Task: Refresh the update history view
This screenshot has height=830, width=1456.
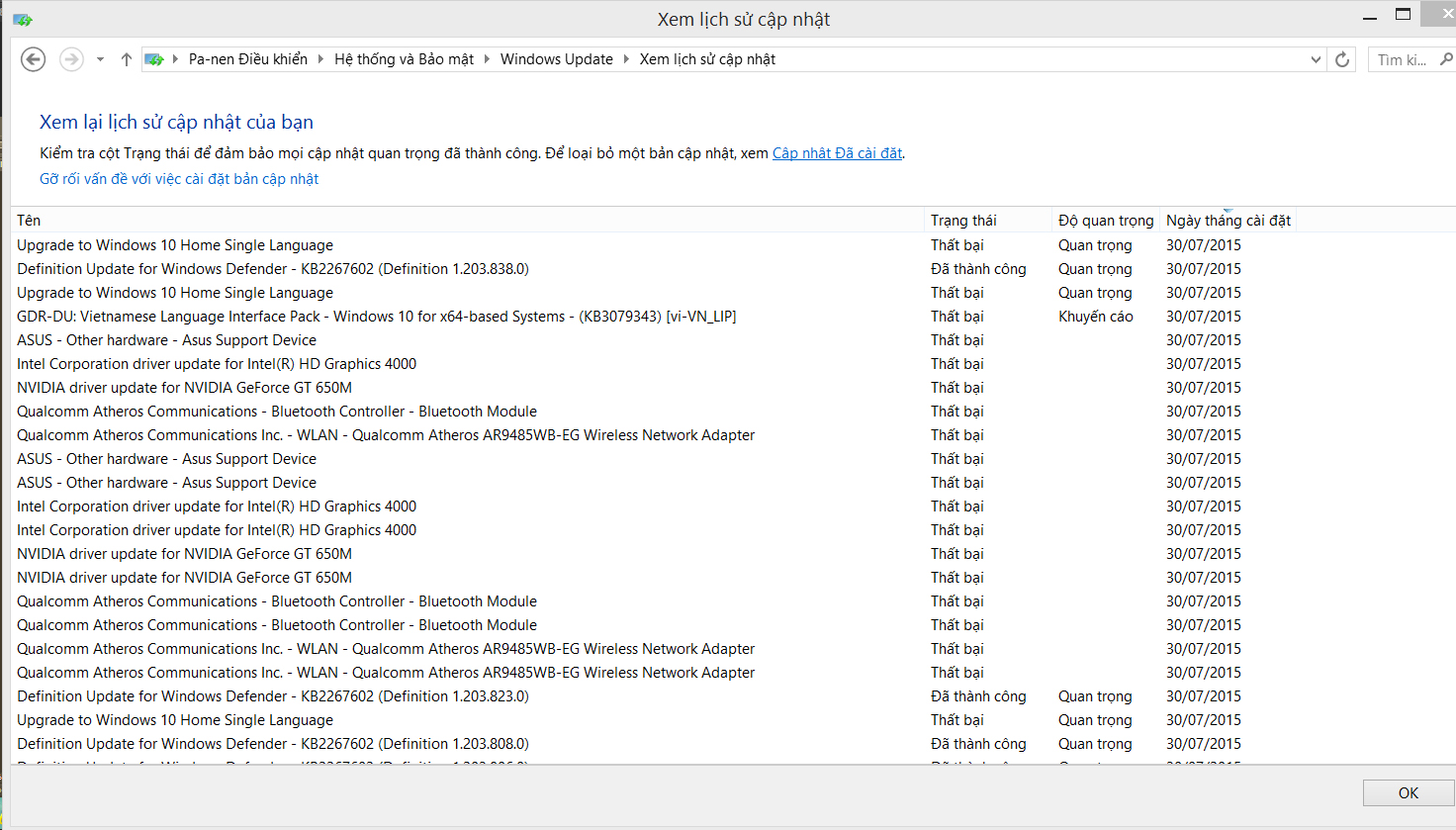Action: (1342, 59)
